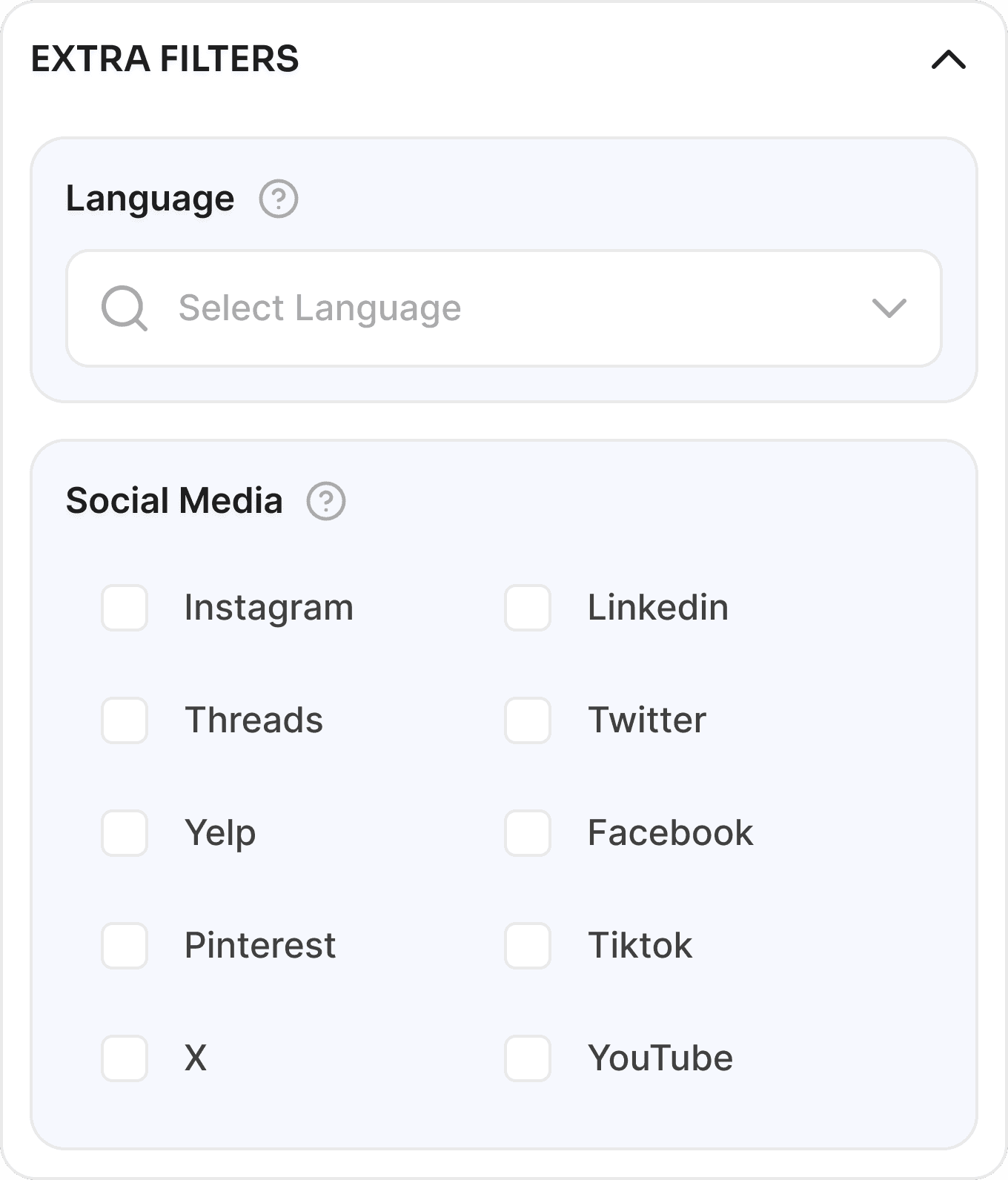Click the EXTRA FILTERS heading
The height and width of the screenshot is (1180, 1008).
click(x=165, y=59)
